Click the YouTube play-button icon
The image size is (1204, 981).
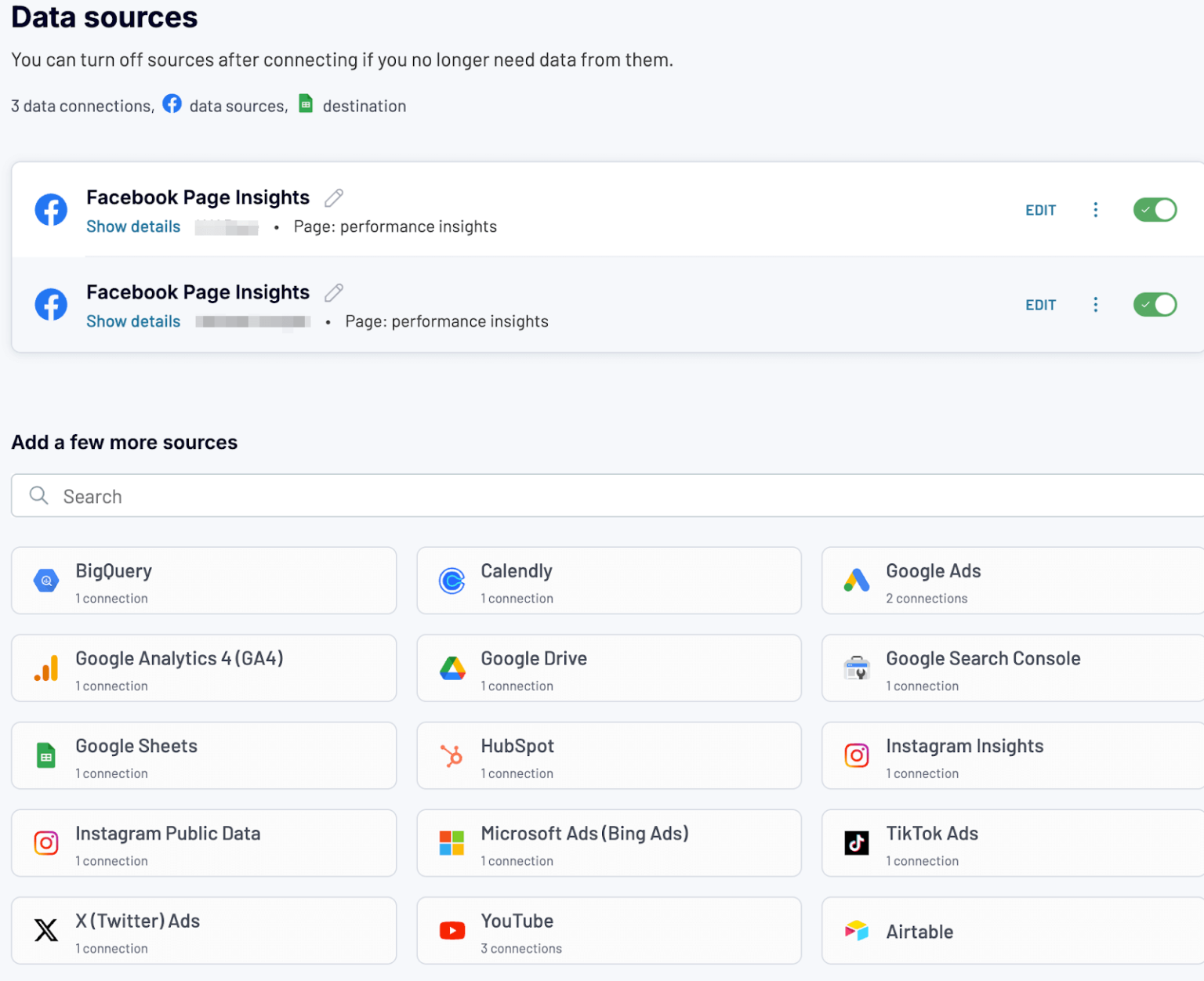[x=452, y=930]
